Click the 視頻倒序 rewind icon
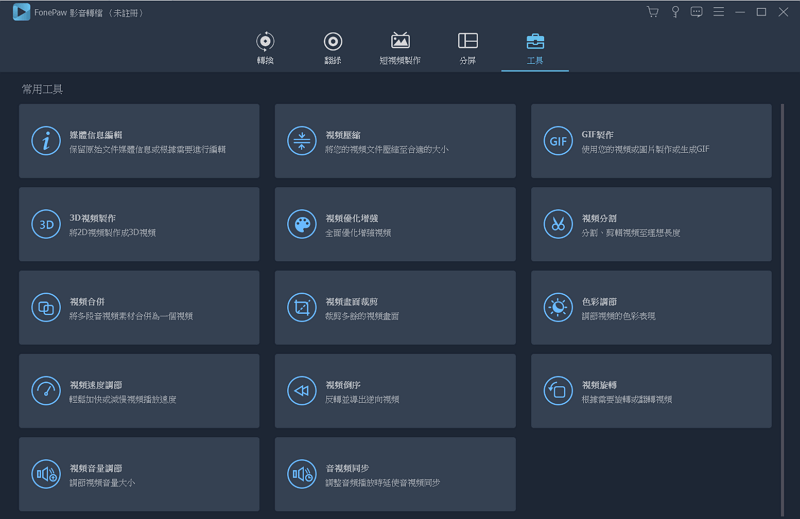Image resolution: width=800 pixels, height=519 pixels. (301, 390)
